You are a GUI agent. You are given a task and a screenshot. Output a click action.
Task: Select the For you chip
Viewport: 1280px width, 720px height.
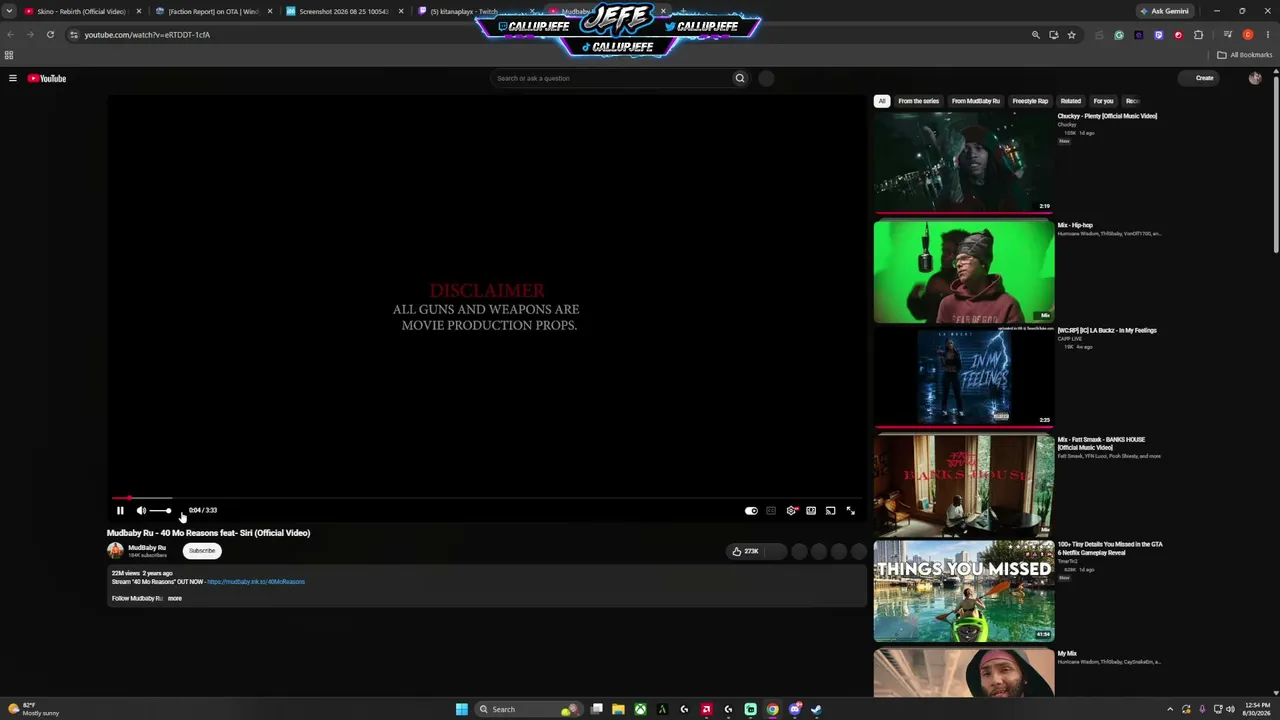1103,101
